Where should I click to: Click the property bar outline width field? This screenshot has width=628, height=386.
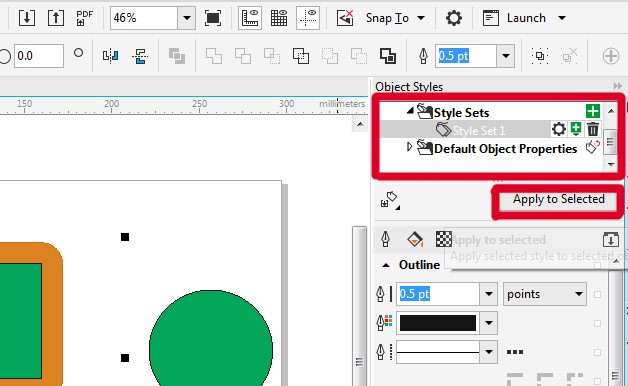tap(465, 56)
